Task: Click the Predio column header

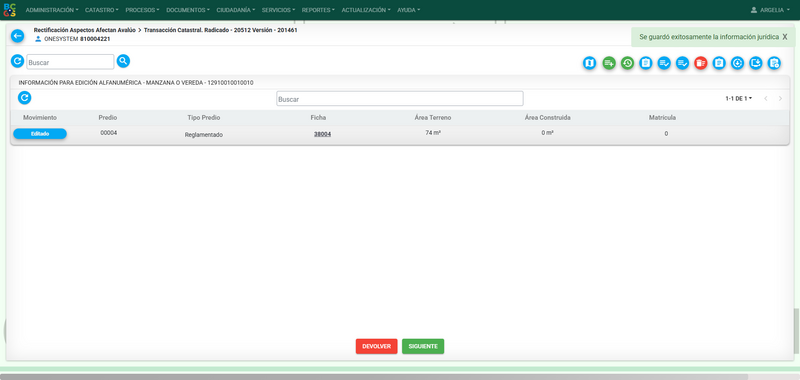Action: 108,118
